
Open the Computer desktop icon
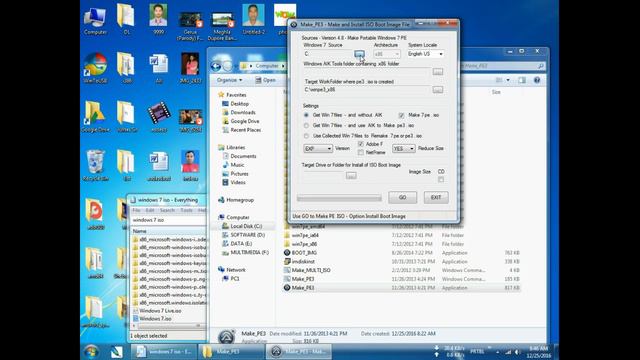tap(95, 20)
